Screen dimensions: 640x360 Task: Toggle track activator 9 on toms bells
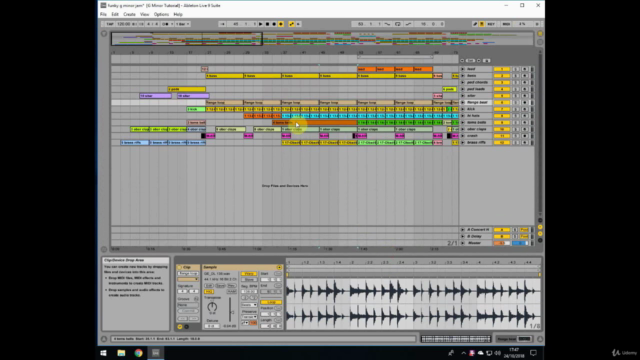[502, 122]
